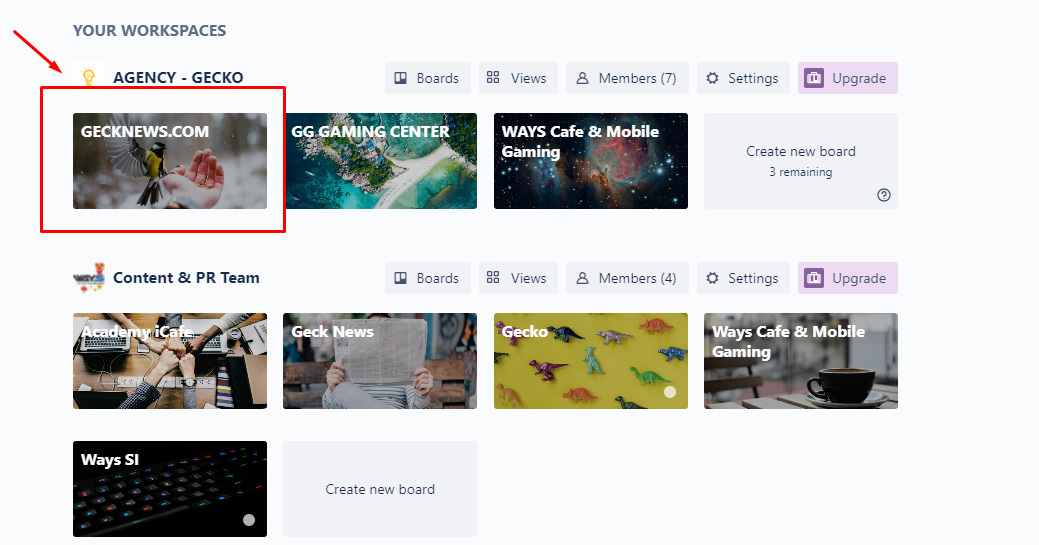1039x545 pixels.
Task: Open the Ways SI board
Action: point(170,489)
